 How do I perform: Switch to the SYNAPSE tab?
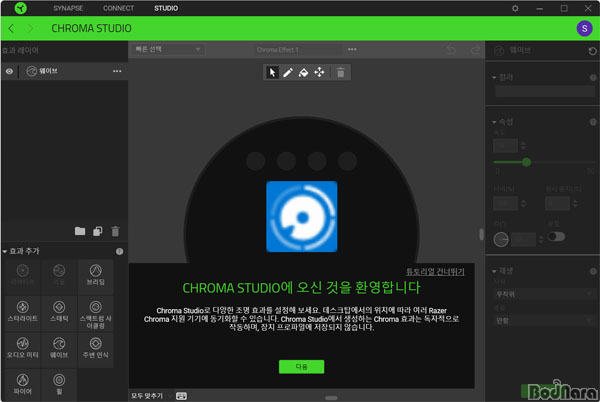coord(68,8)
